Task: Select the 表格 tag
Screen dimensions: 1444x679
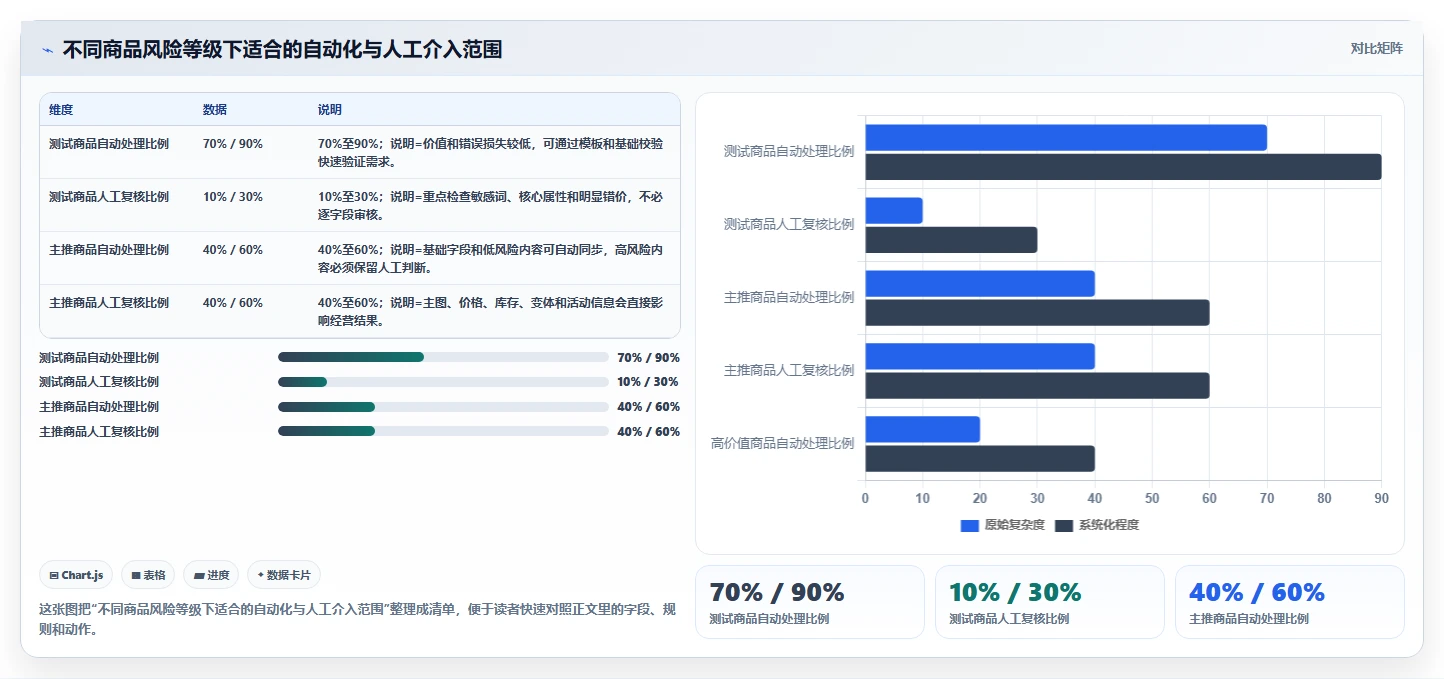Action: tap(148, 575)
